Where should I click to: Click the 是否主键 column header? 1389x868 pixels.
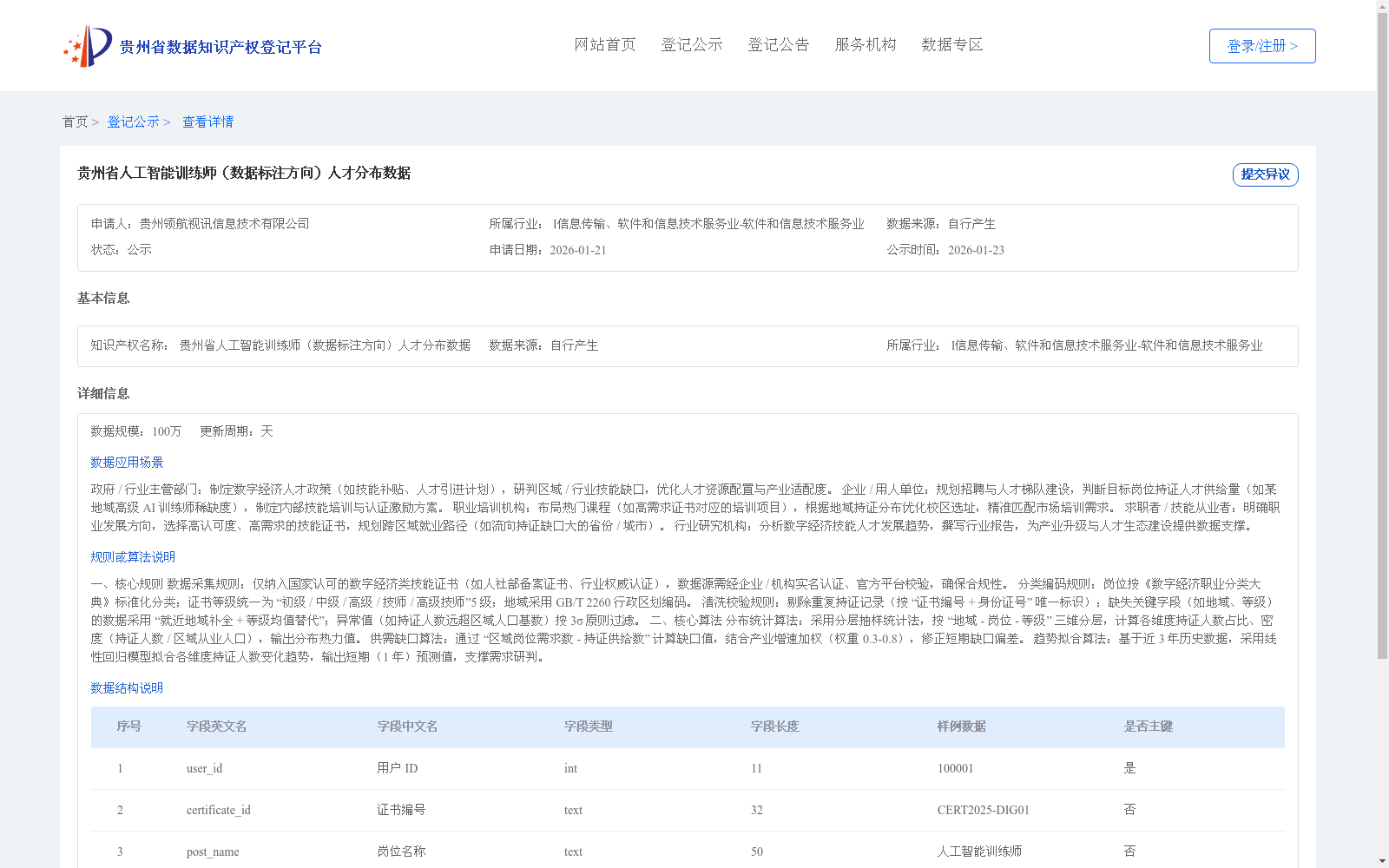click(x=1149, y=727)
